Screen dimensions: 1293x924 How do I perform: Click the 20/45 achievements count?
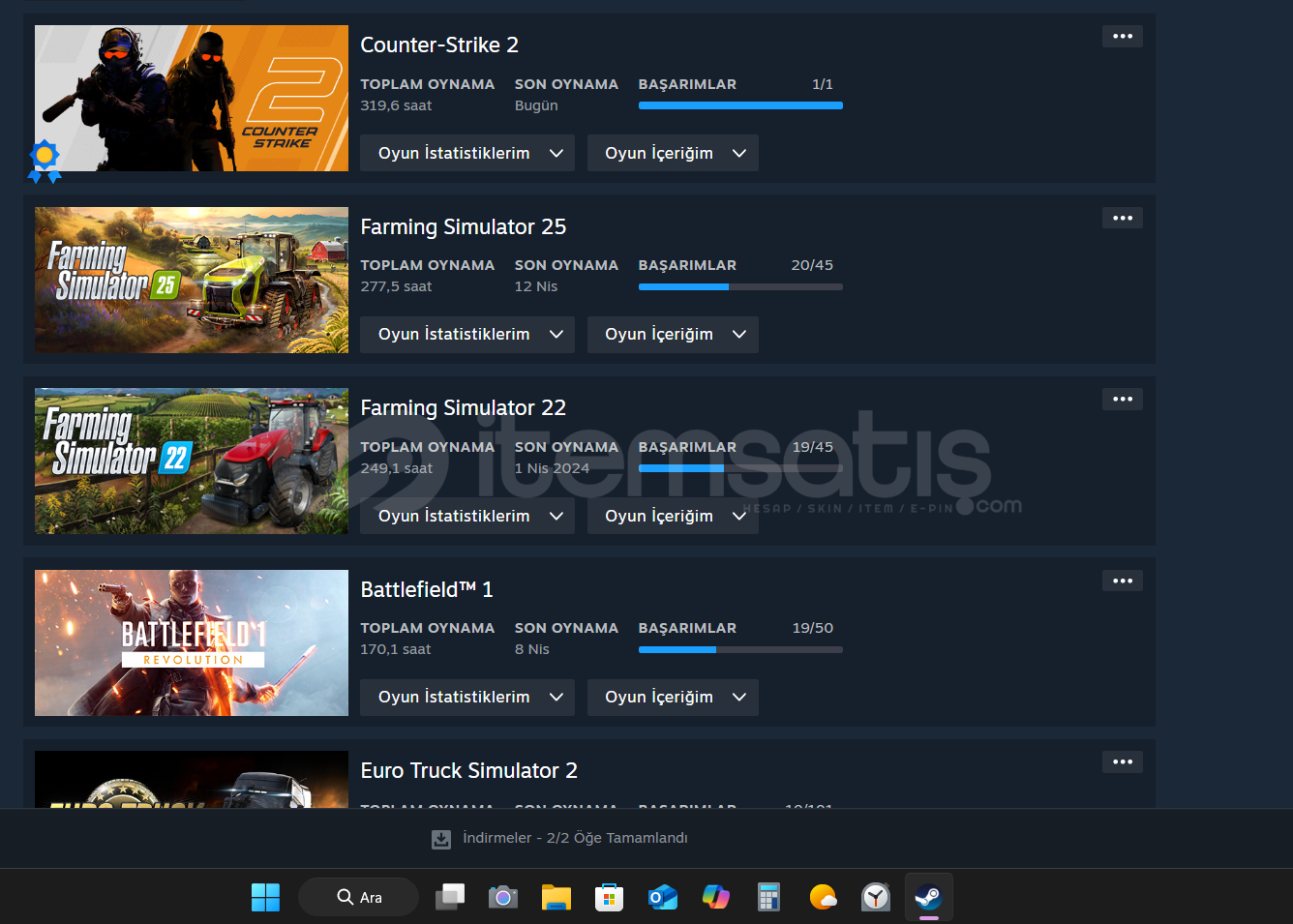(x=812, y=265)
